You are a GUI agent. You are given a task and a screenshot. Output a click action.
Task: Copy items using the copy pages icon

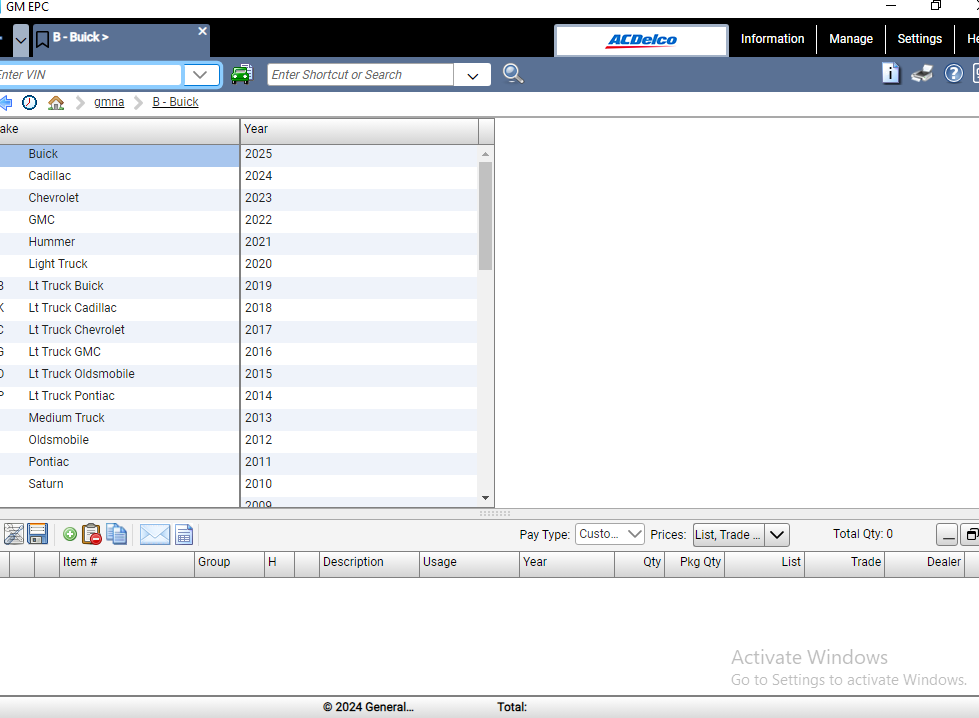point(117,534)
